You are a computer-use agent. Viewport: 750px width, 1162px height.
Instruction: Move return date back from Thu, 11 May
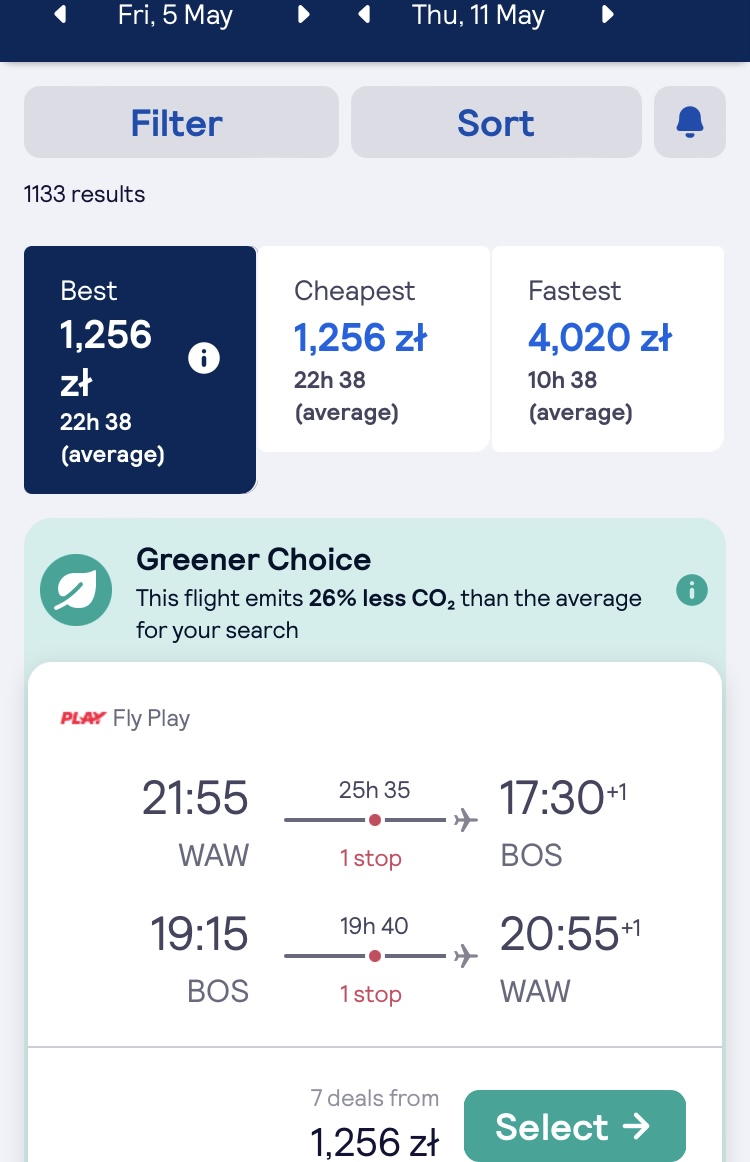click(x=364, y=14)
